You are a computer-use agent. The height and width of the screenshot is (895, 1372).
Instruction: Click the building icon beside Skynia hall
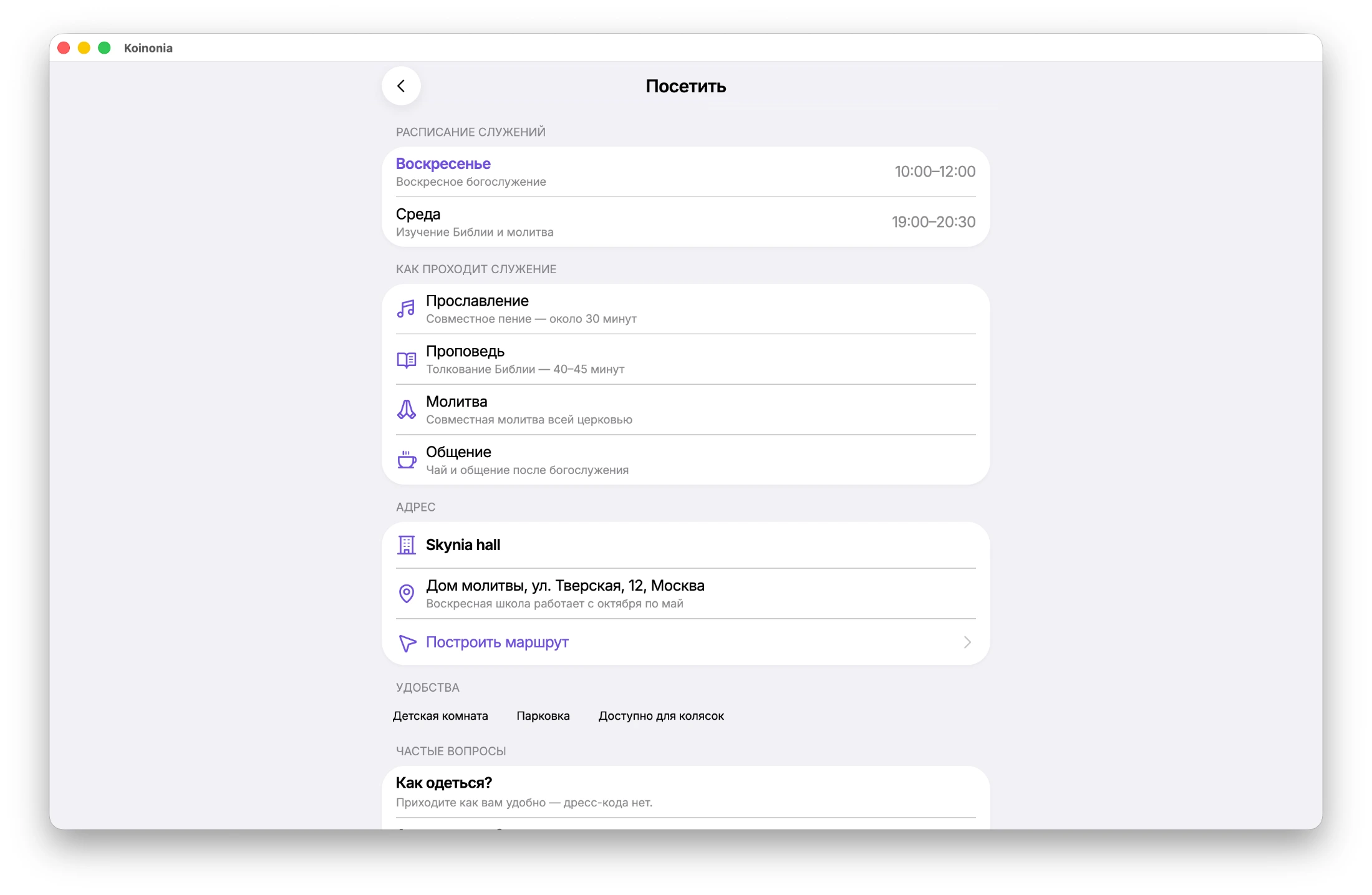[407, 545]
